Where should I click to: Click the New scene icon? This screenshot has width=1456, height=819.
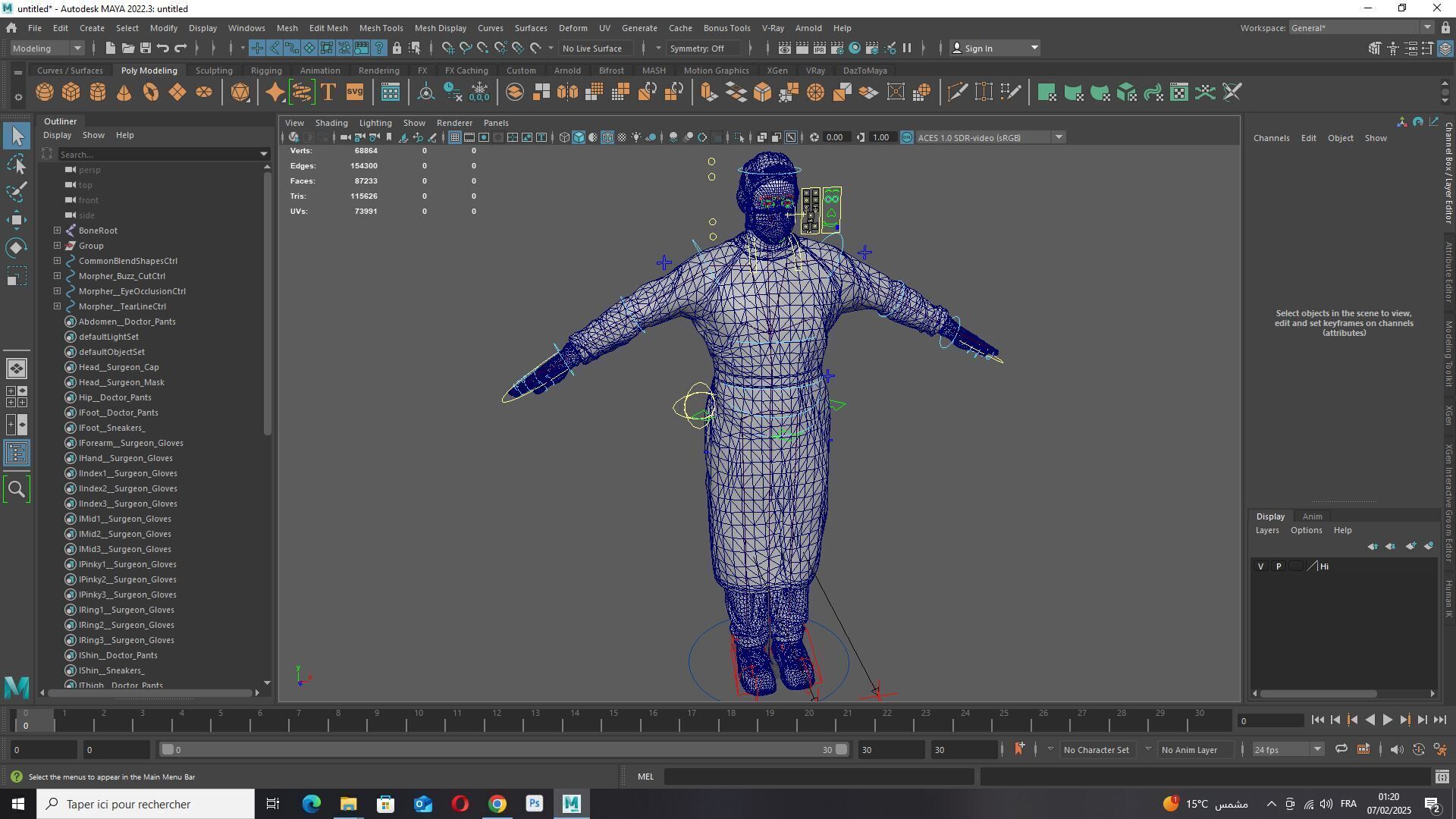click(110, 48)
